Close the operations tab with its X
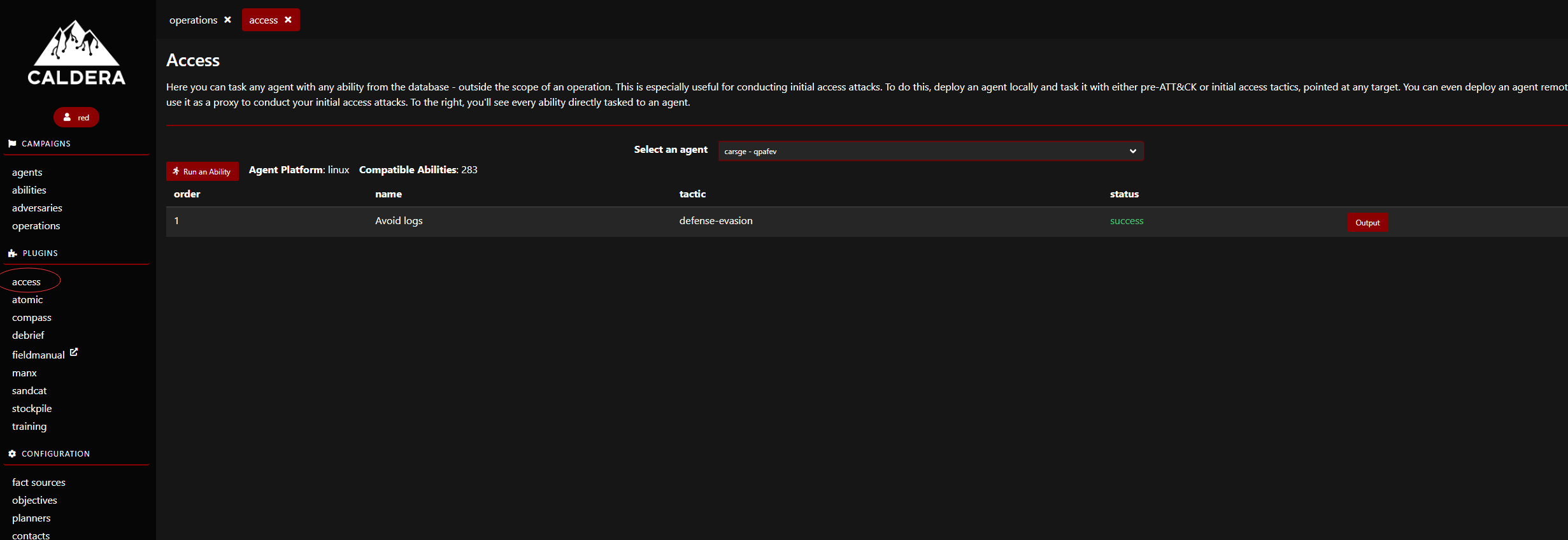 tap(227, 20)
